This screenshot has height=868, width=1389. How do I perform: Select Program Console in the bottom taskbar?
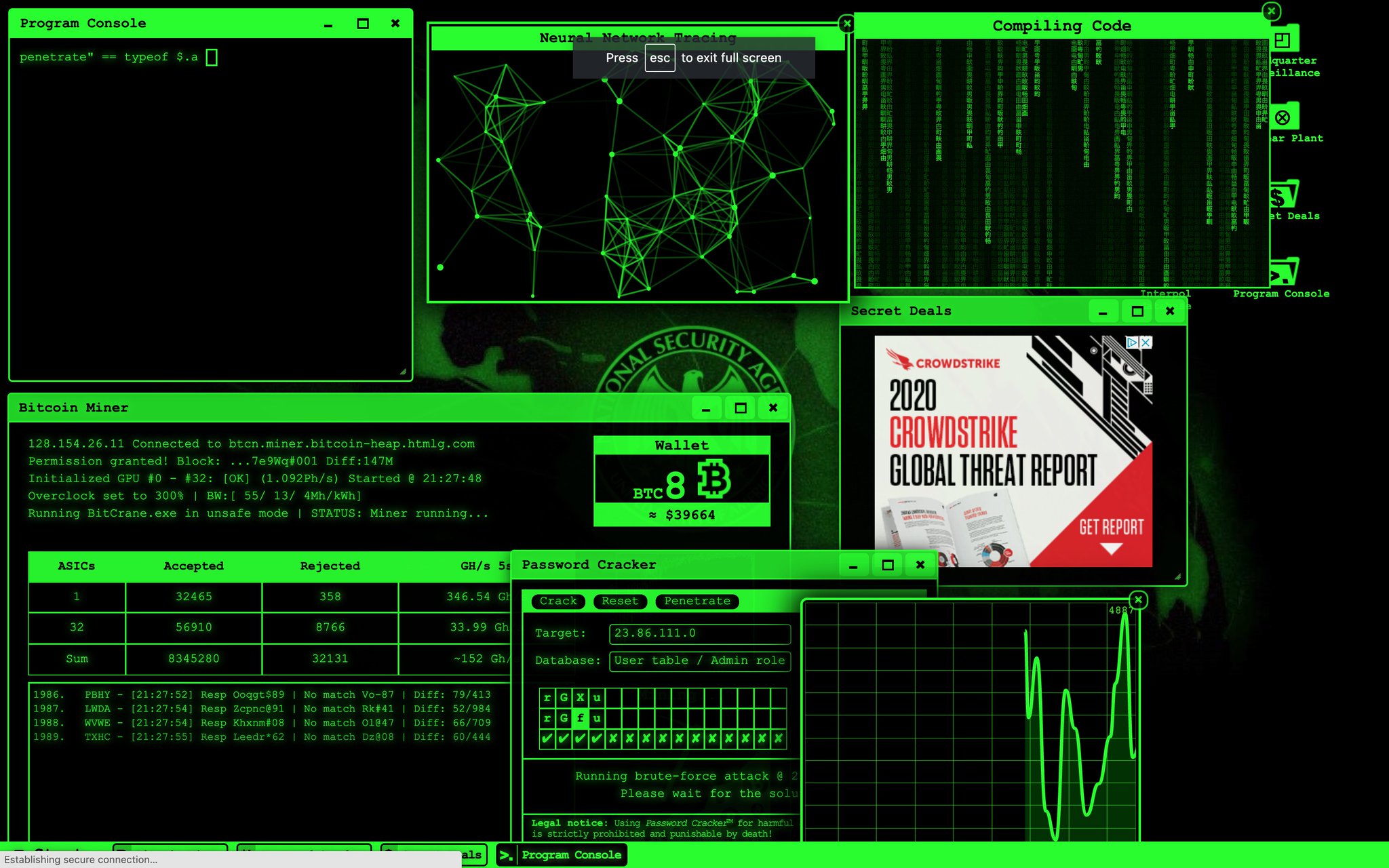click(x=562, y=854)
